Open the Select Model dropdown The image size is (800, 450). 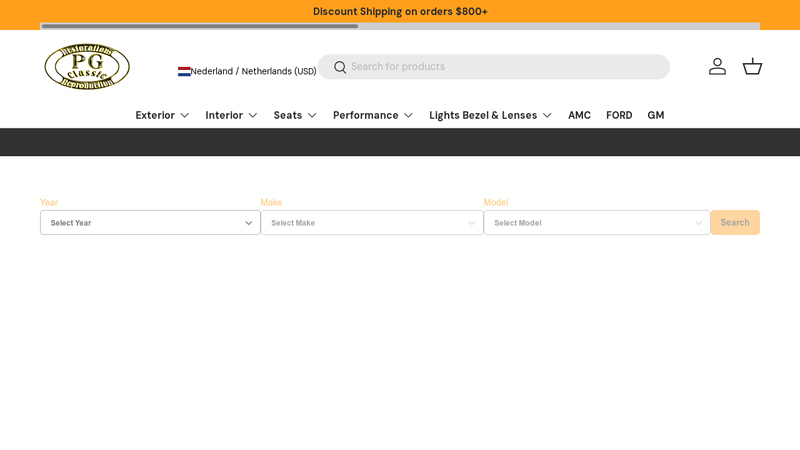point(597,223)
